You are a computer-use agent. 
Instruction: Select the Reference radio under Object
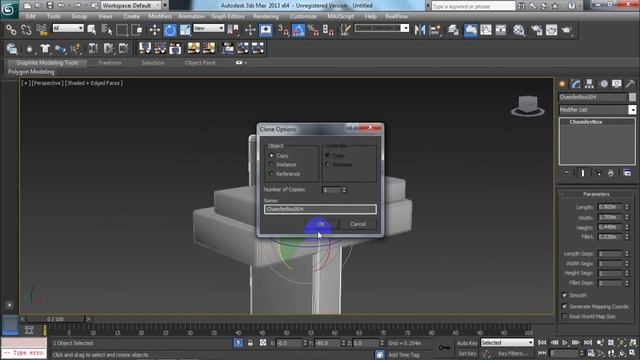(x=271, y=174)
